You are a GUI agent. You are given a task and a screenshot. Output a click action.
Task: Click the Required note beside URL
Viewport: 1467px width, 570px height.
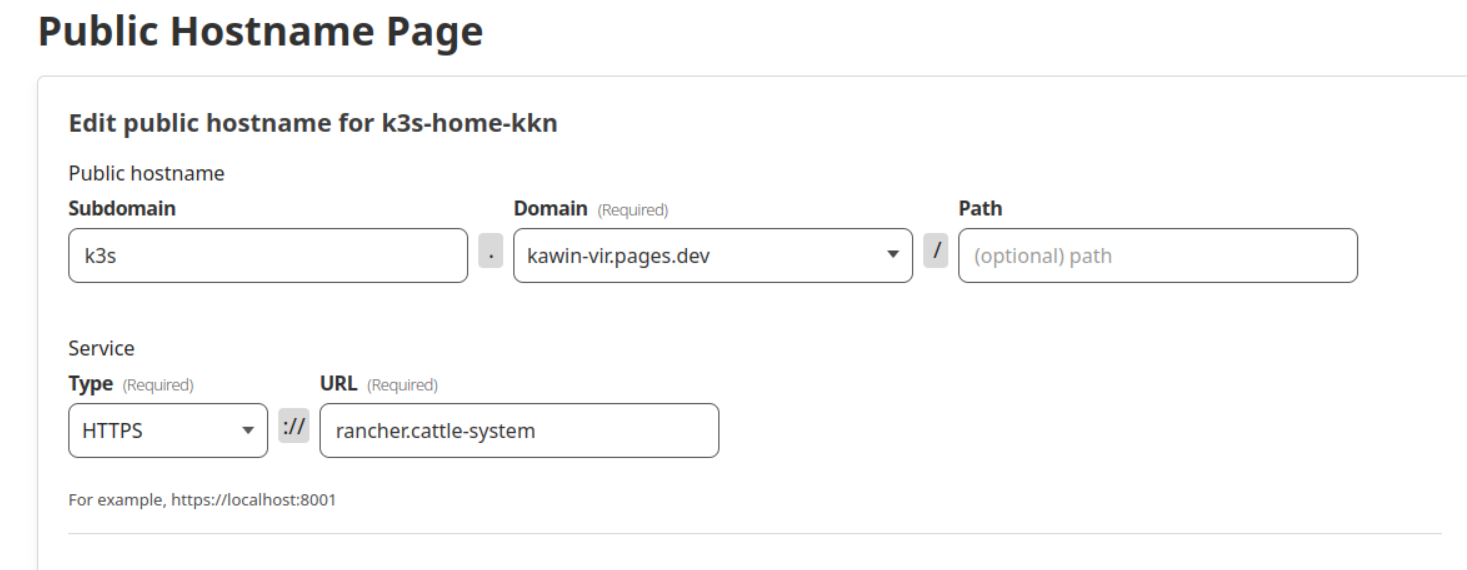(402, 385)
